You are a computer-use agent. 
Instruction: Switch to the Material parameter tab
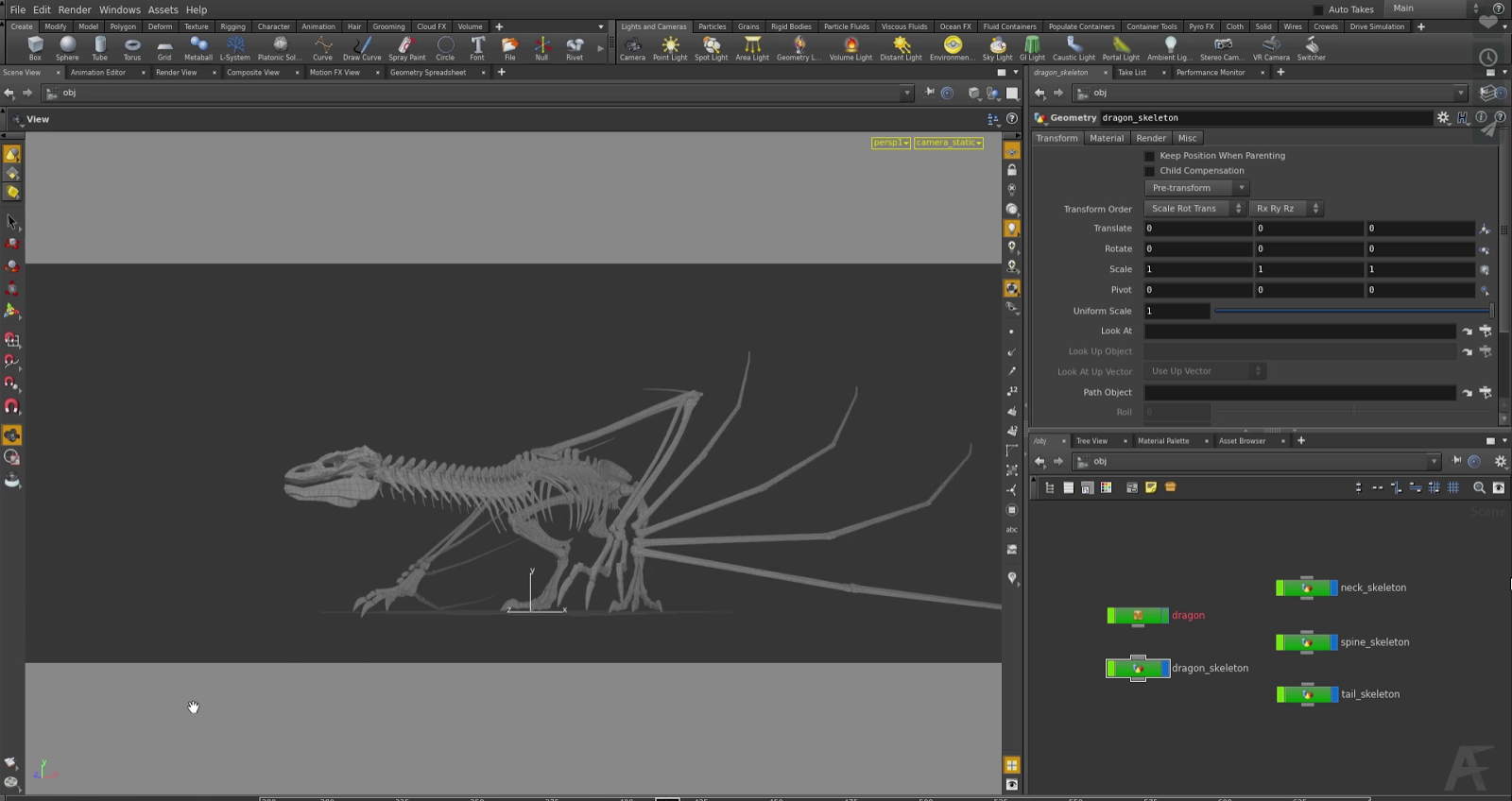tap(1106, 138)
